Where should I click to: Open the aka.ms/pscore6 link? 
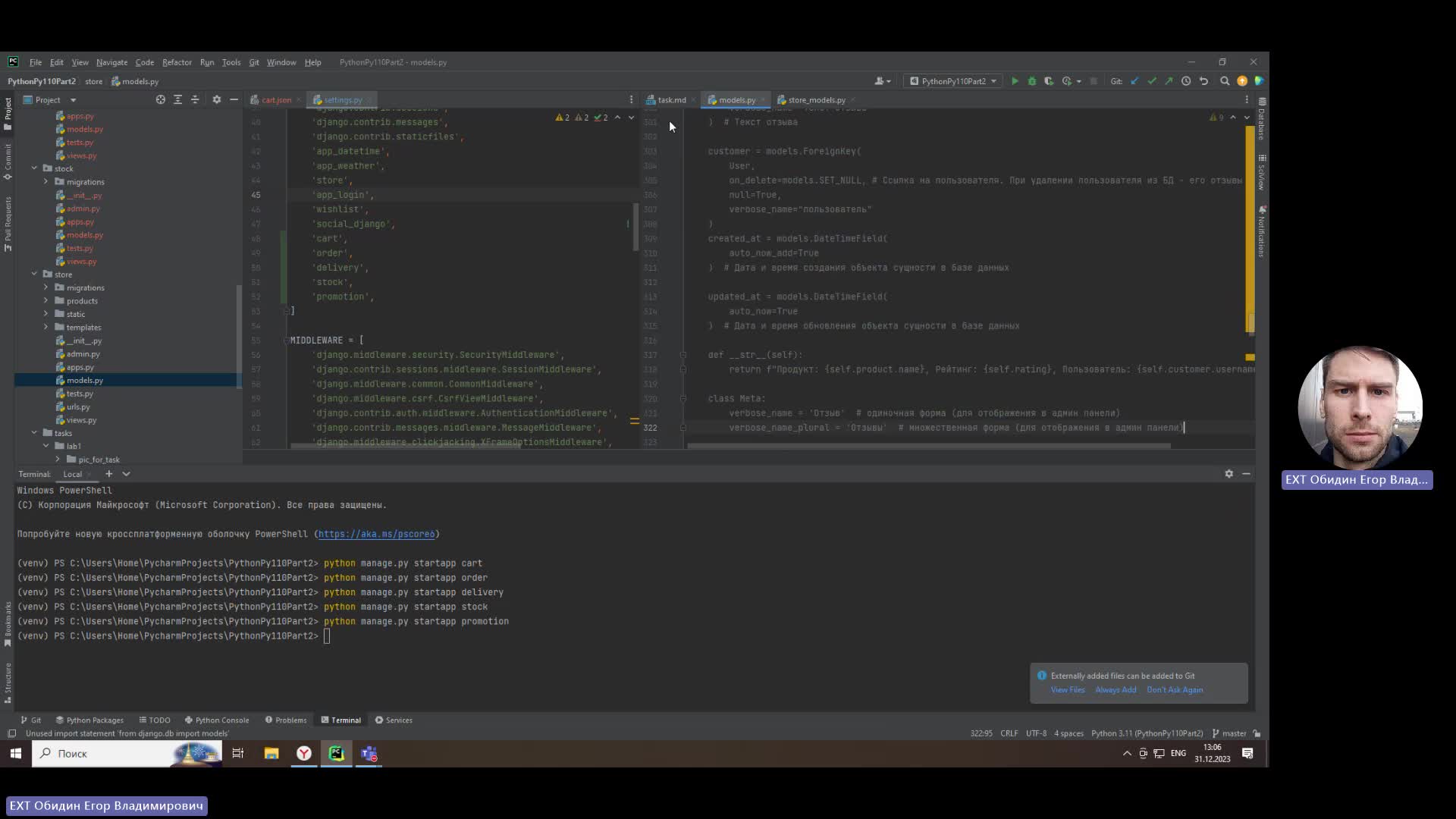[x=376, y=534]
